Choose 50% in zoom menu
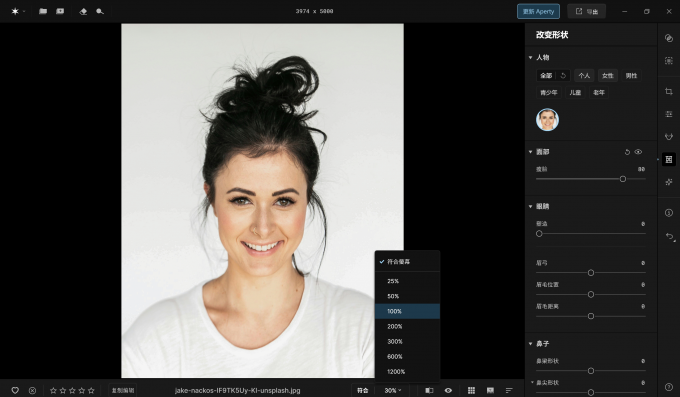The height and width of the screenshot is (397, 680). point(407,296)
